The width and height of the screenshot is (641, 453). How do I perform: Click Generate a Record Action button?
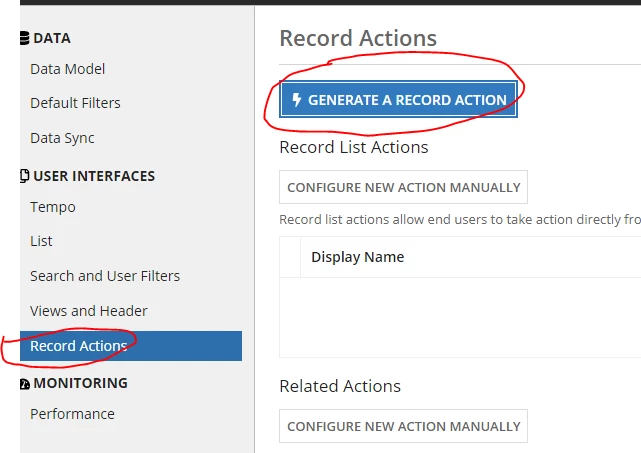399,99
